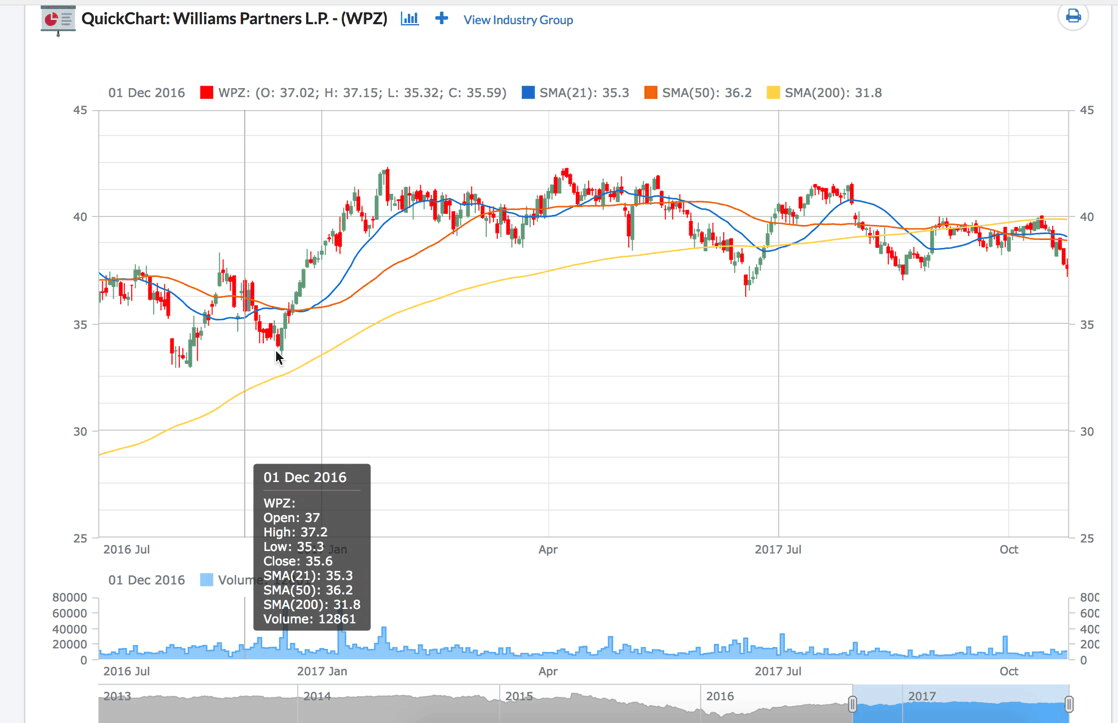Click the '2016 Jul' label under the volume chart
1118x723 pixels.
pos(126,671)
